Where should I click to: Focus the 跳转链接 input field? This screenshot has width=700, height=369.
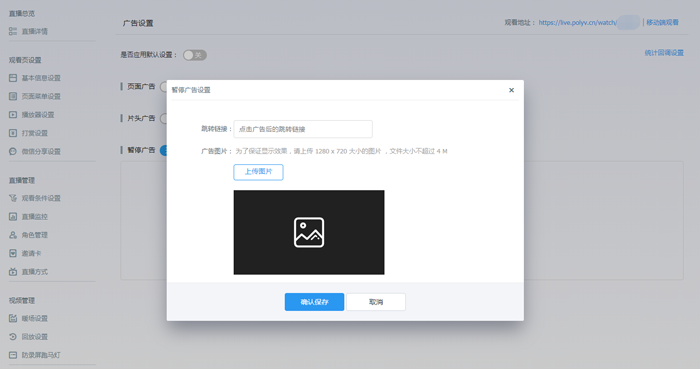[303, 129]
